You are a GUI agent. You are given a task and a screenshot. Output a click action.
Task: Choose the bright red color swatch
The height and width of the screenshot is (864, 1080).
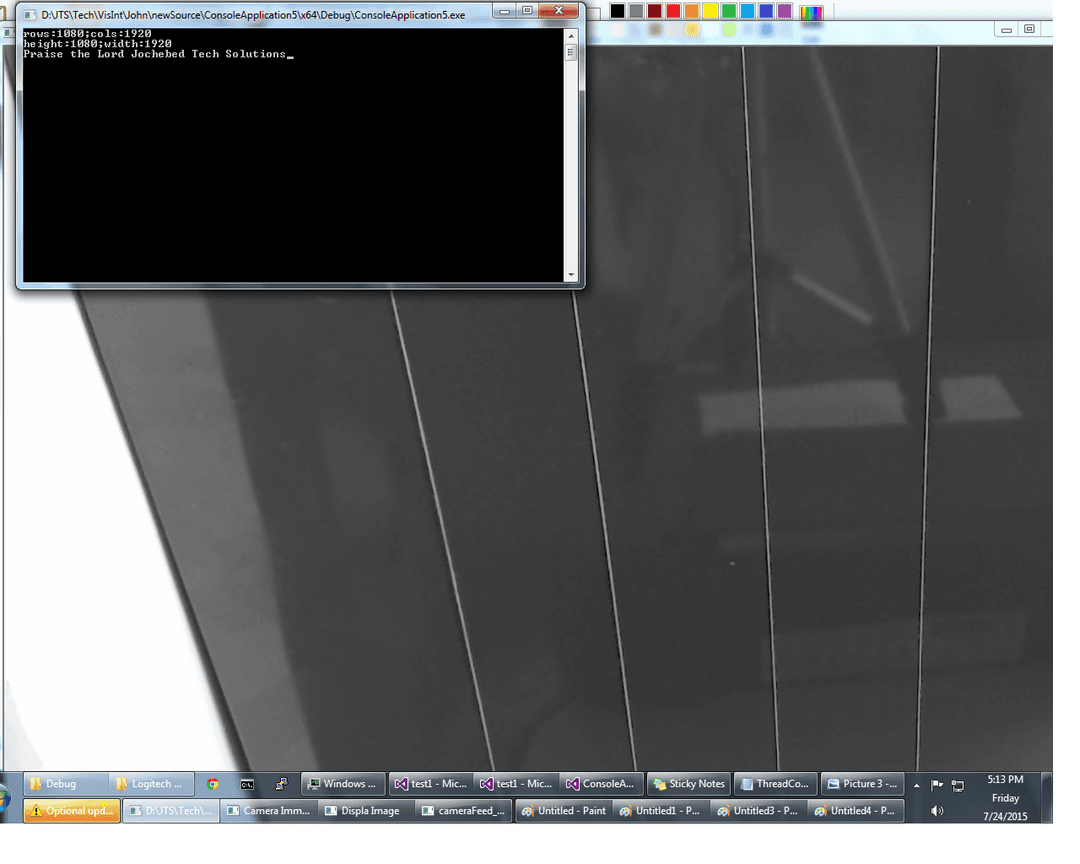(673, 10)
